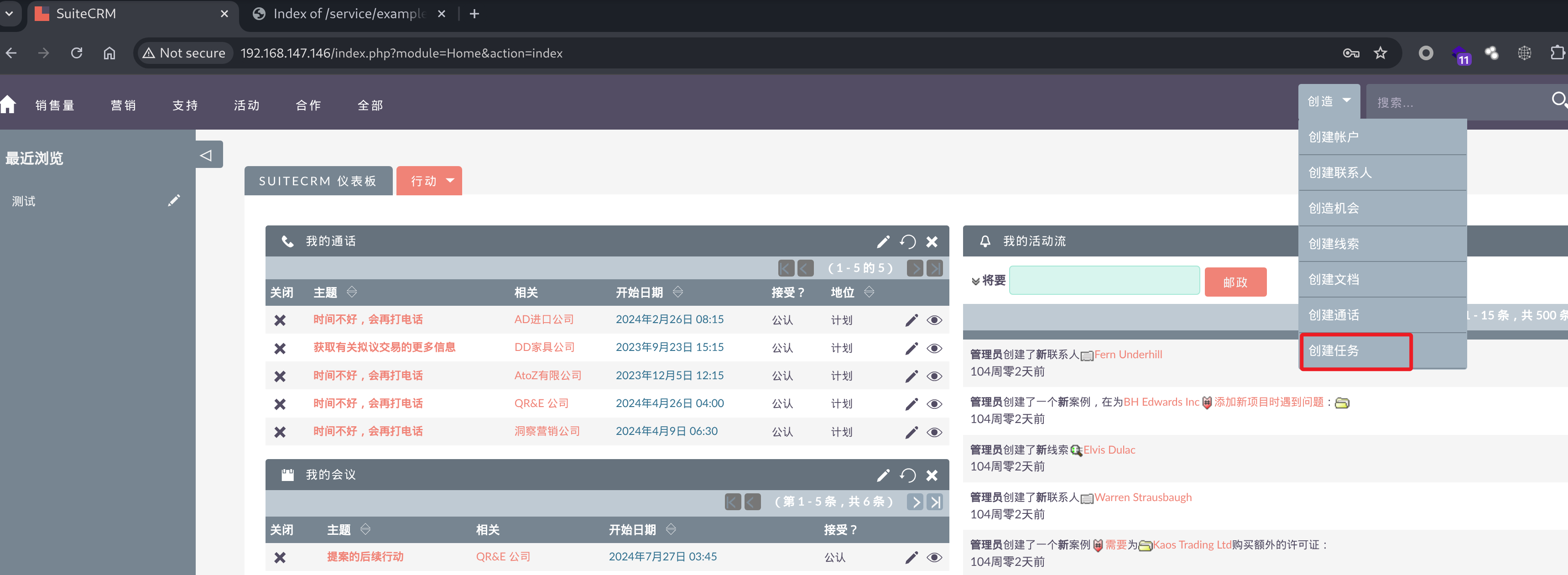The height and width of the screenshot is (575, 1568).
Task: Close the 洞察营销公司 call with X
Action: tap(280, 432)
